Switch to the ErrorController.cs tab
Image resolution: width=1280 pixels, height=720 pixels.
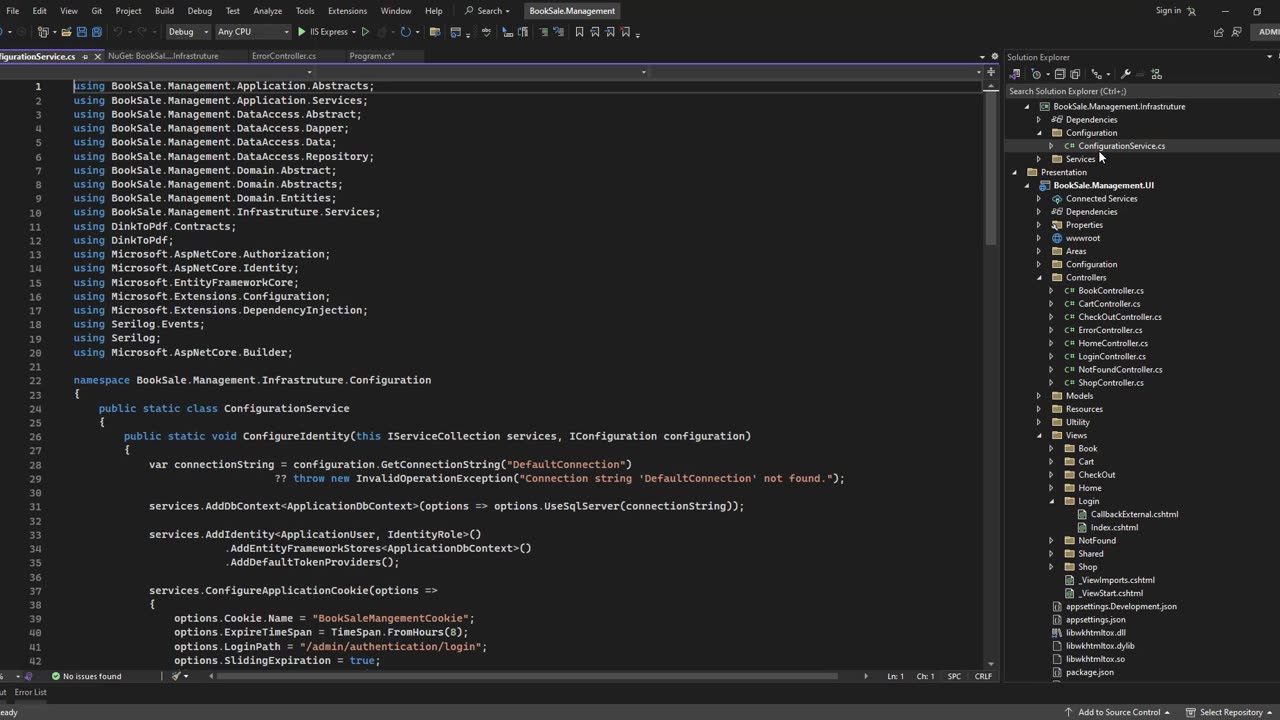coord(284,57)
